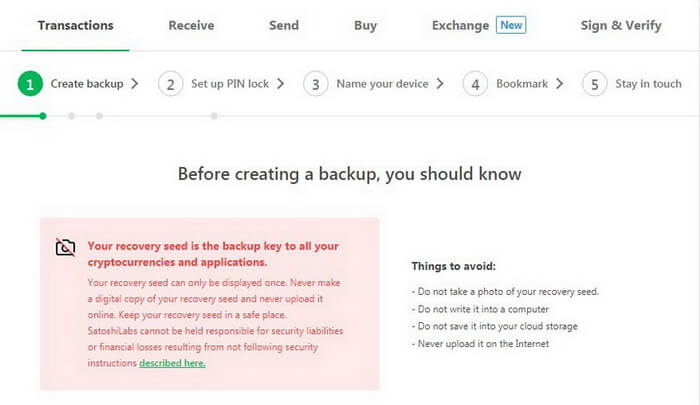Click the step 5 number circle
This screenshot has width=700, height=405.
[595, 84]
